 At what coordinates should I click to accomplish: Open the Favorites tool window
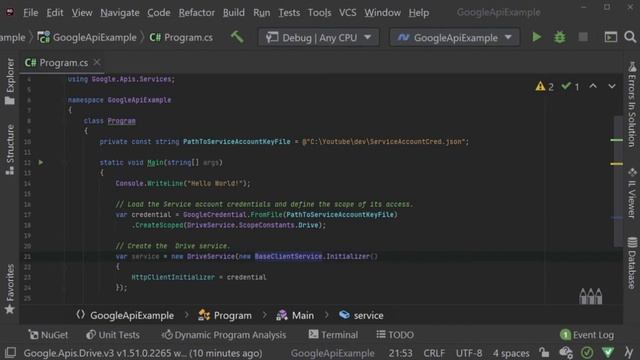coord(10,289)
